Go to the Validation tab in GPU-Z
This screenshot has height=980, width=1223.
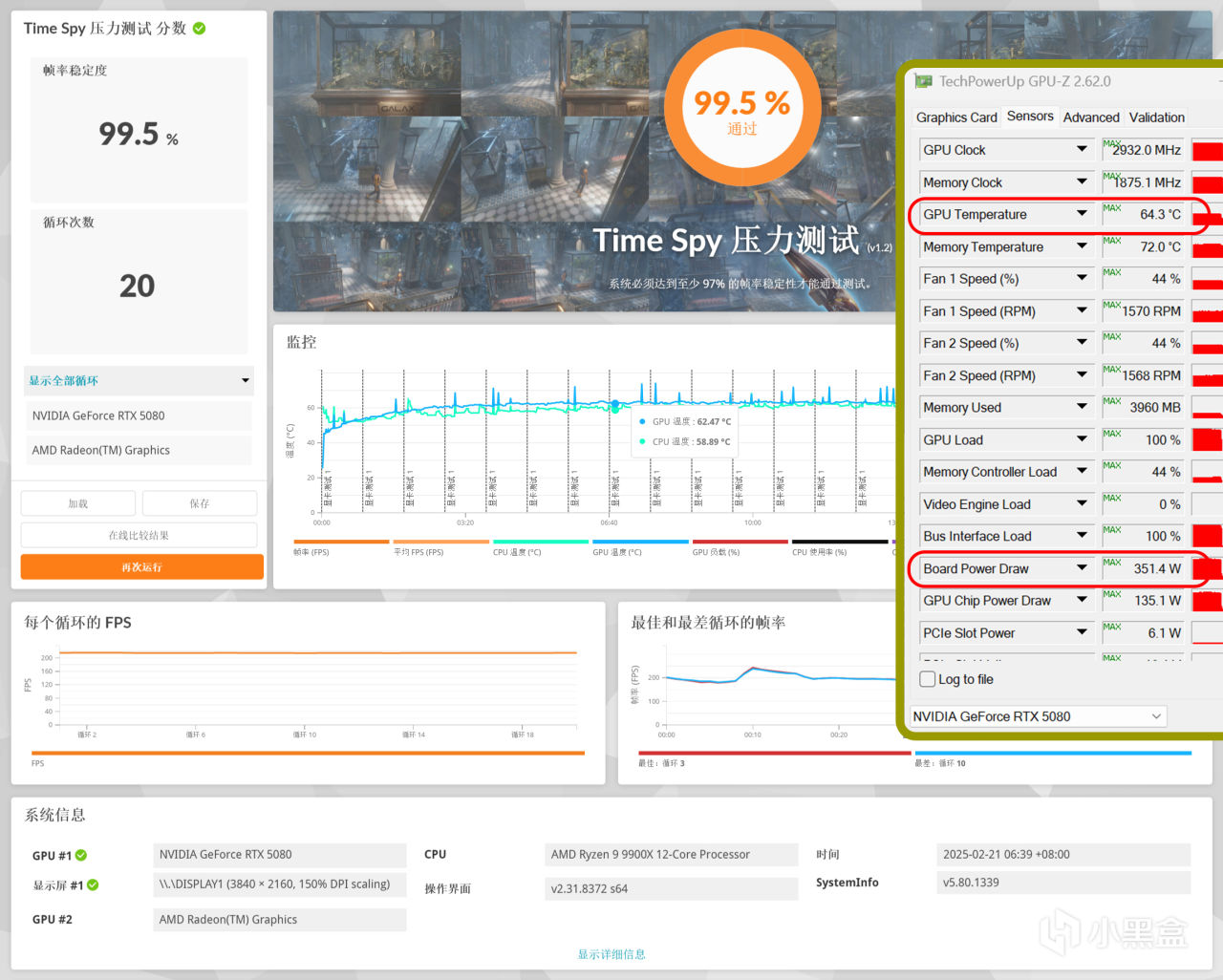(1157, 117)
